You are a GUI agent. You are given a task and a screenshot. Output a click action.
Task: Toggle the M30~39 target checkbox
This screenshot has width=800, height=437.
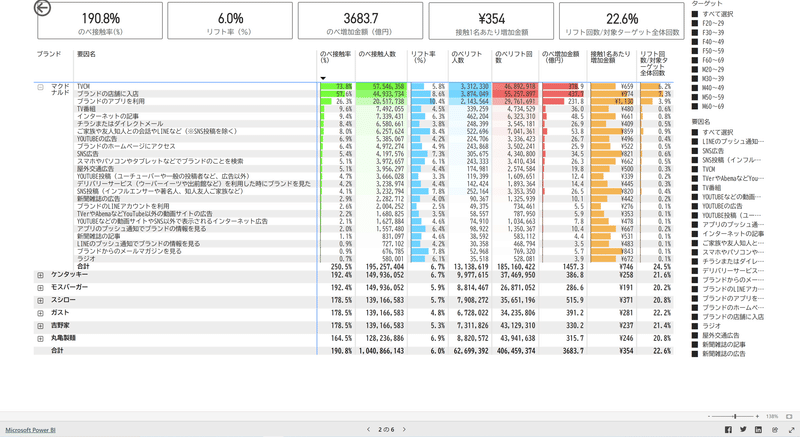[695, 79]
